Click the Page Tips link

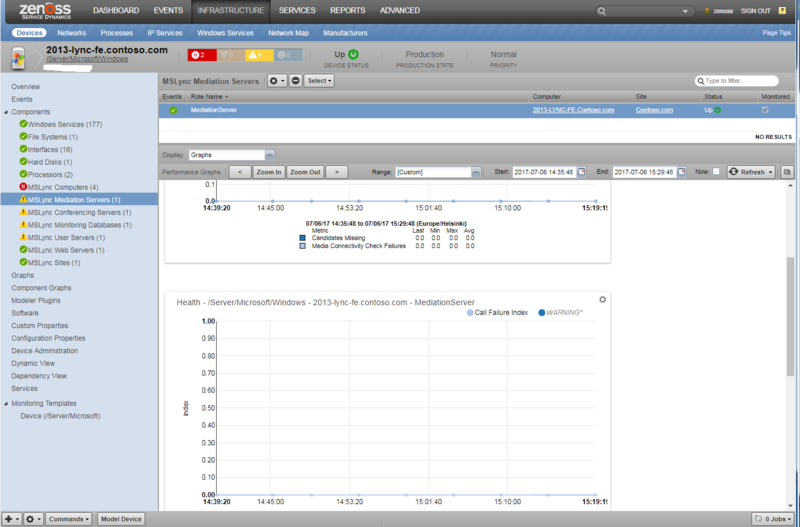point(777,33)
